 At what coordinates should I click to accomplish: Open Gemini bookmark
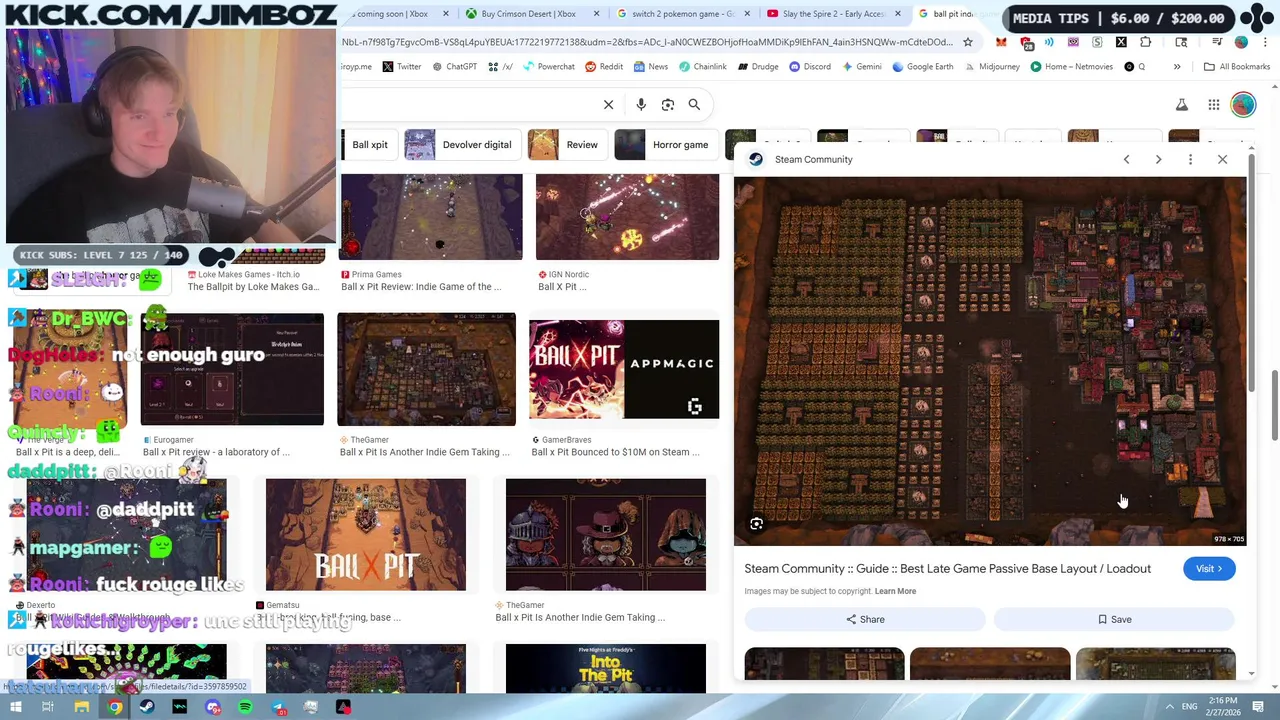coord(861,67)
